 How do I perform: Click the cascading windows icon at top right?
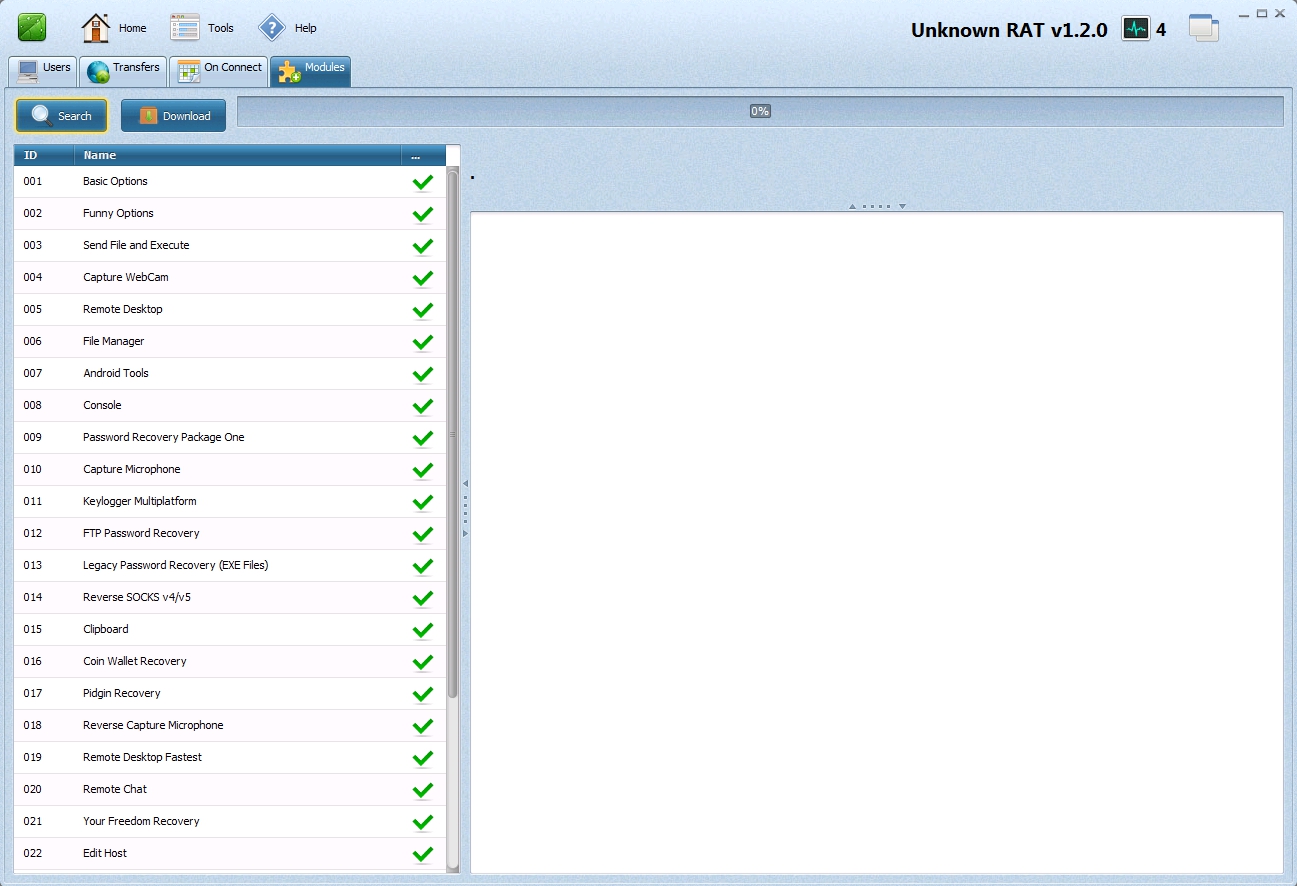[x=1203, y=28]
